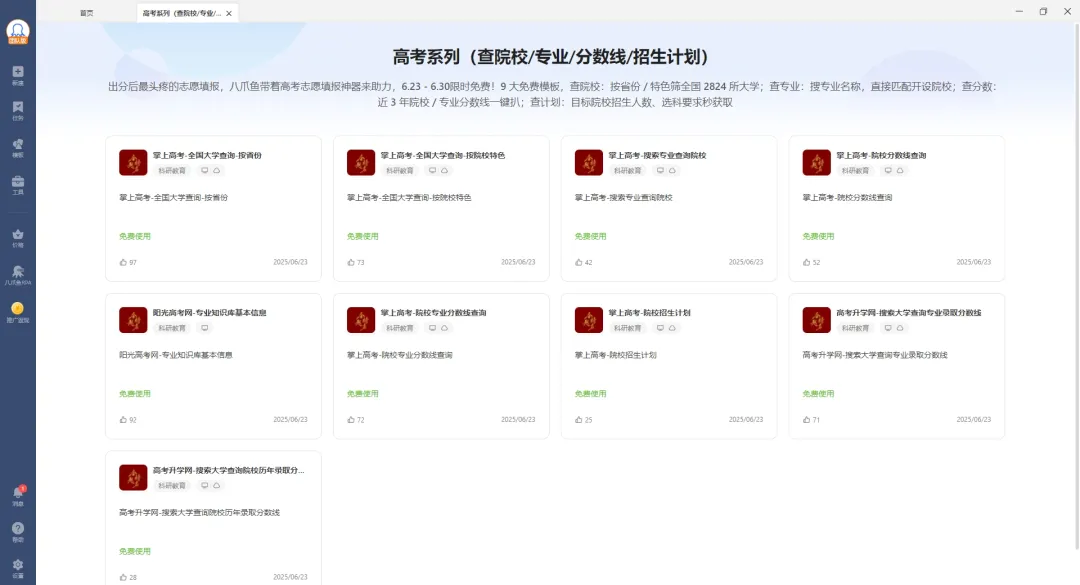Open 设置 (Settings) gear in sidebar

18,566
